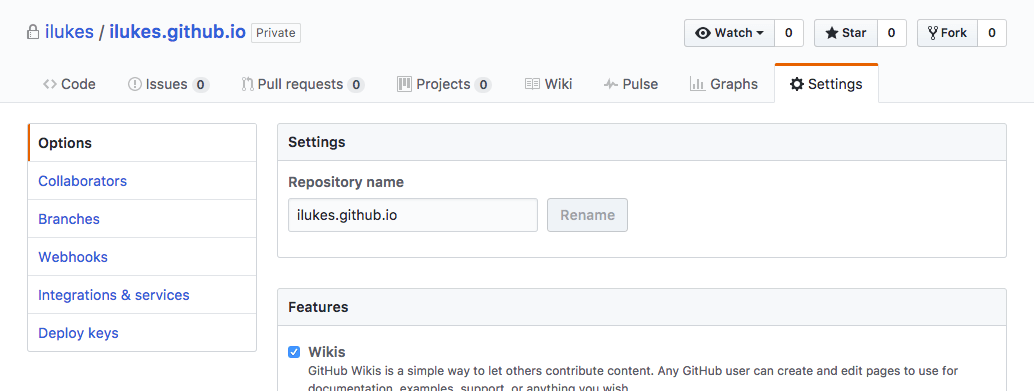This screenshot has height=391, width=1034.
Task: Open the Pull requests tab
Action: pyautogui.click(x=303, y=84)
